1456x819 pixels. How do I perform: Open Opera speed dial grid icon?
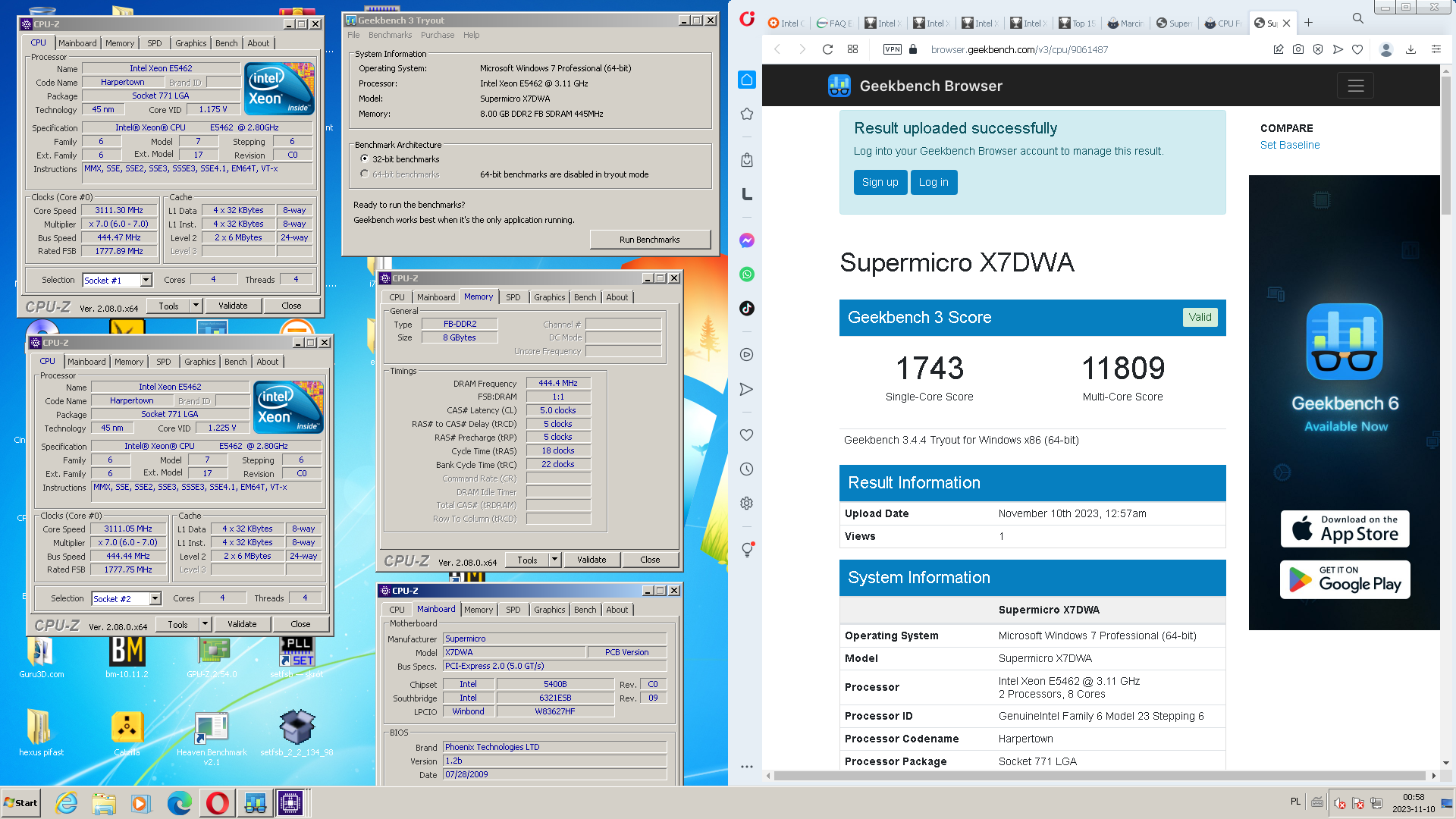(x=852, y=49)
